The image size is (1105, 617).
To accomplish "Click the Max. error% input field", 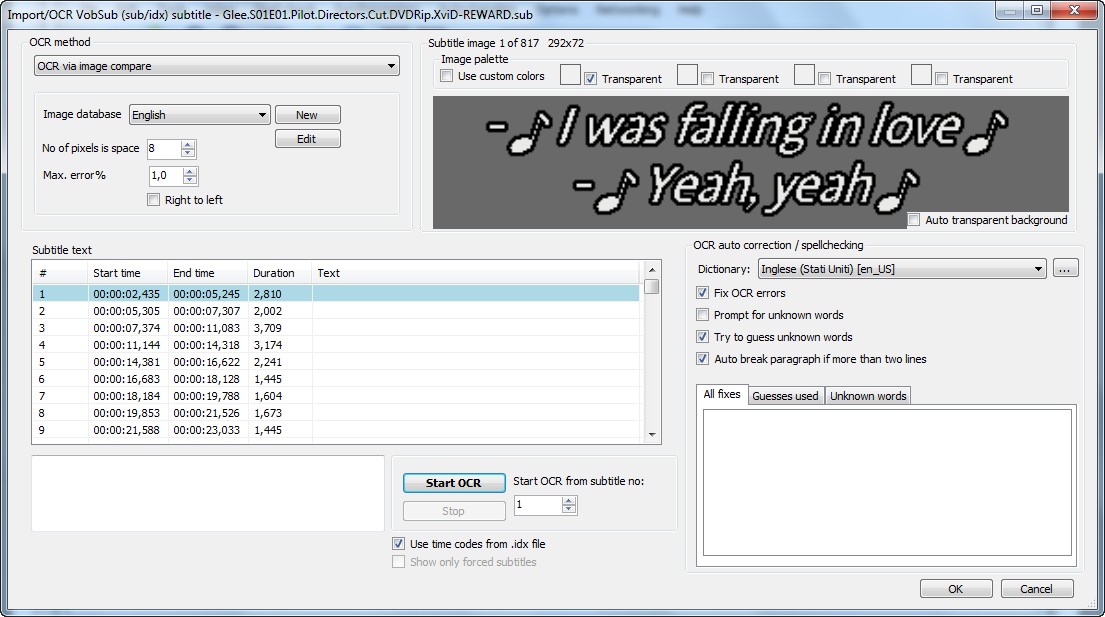I will click(166, 175).
